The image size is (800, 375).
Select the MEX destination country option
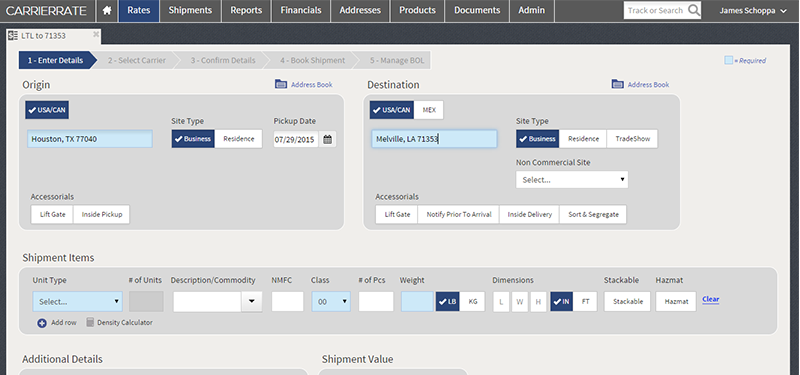point(429,110)
